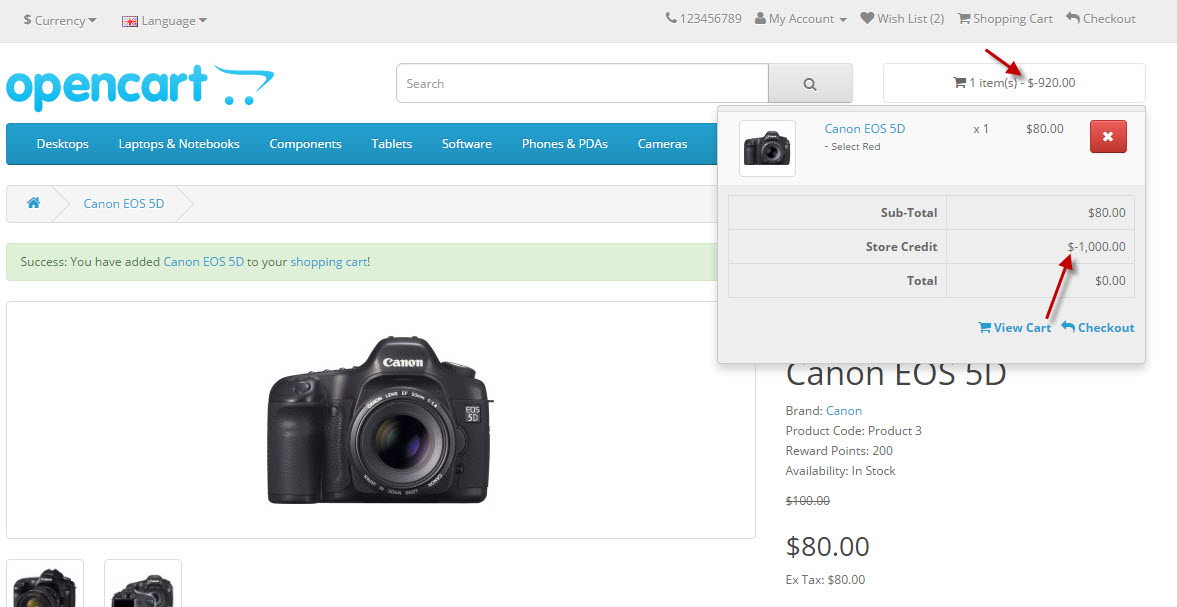Select the second small camera thumbnail
Viewport: 1177px width, 607px height.
pyautogui.click(x=143, y=584)
